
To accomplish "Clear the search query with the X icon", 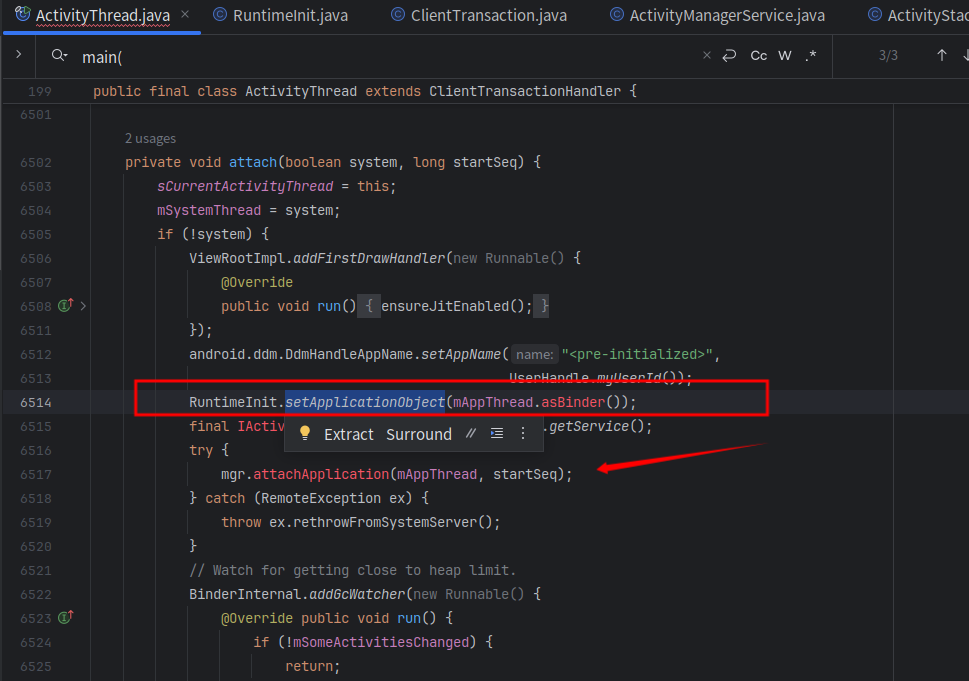I will (x=707, y=54).
